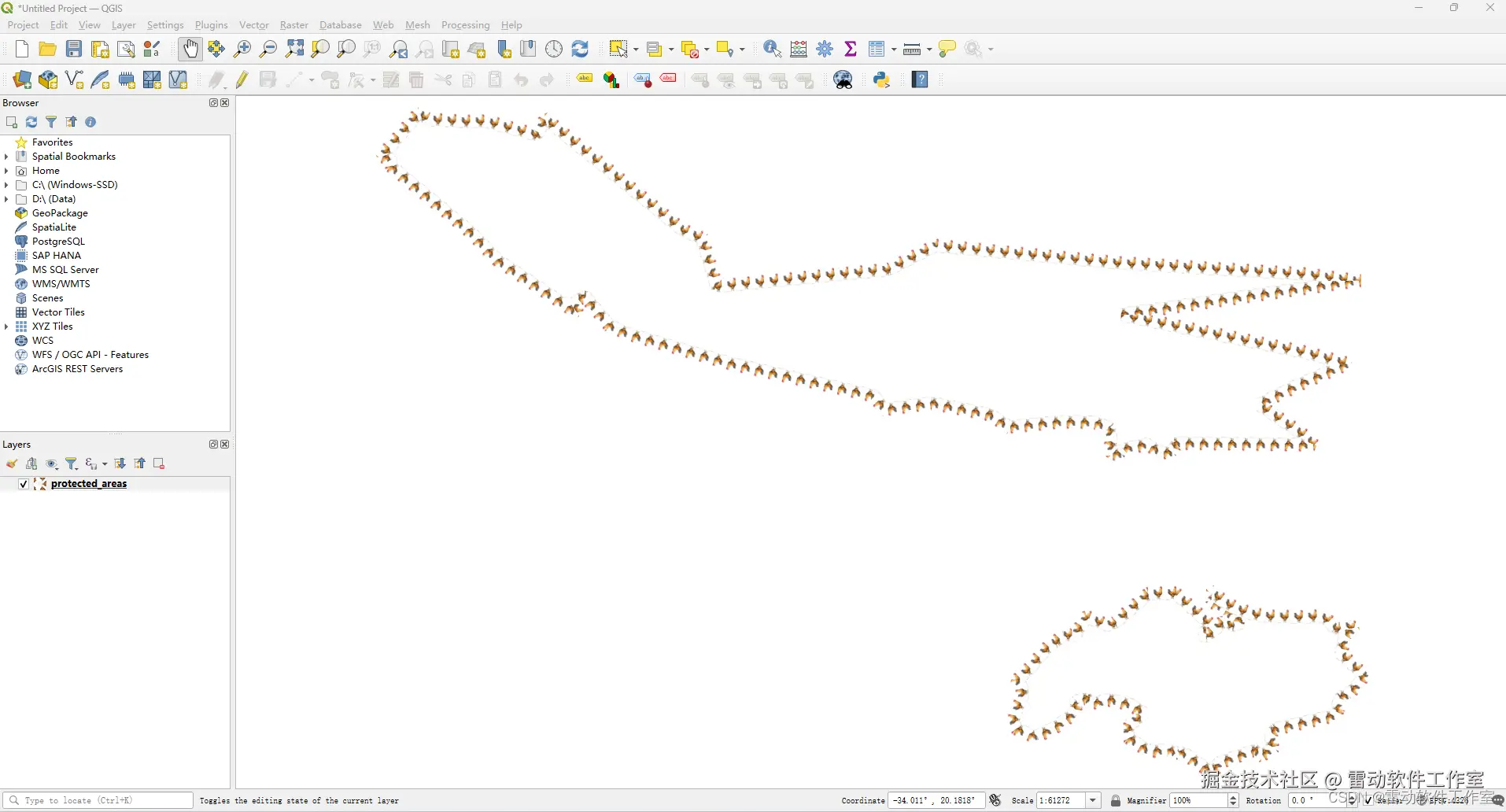
Task: Open the Raster menu
Action: 294,25
